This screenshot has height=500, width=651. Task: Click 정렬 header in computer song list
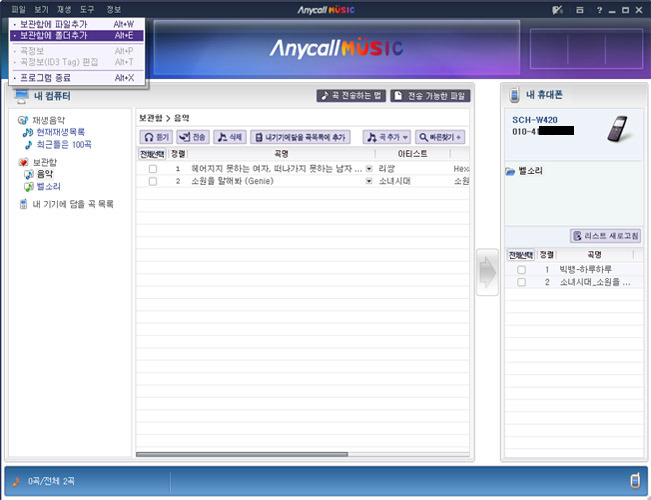coord(178,154)
